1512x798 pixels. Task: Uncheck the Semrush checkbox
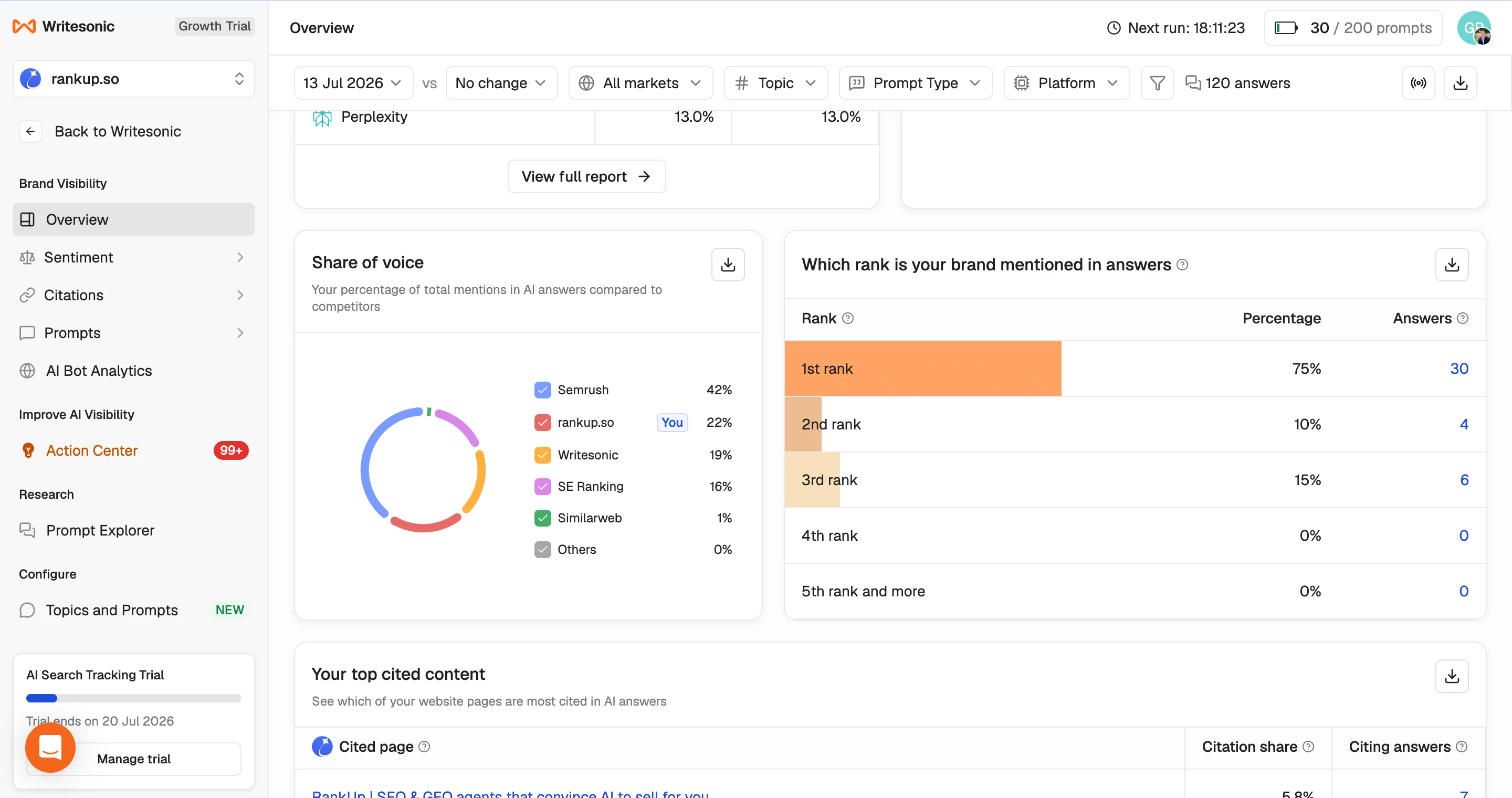(x=542, y=390)
